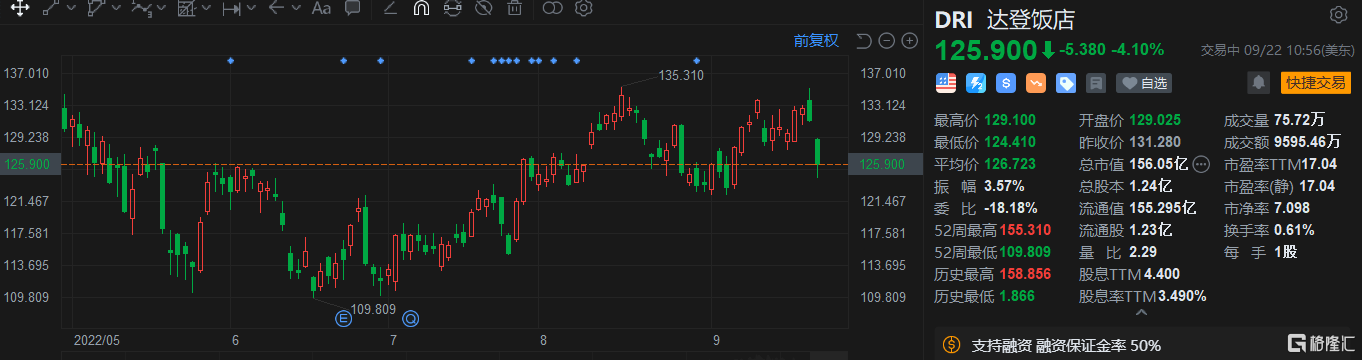Click the 135.310 high price annotation
The height and width of the screenshot is (360, 1362).
click(681, 75)
